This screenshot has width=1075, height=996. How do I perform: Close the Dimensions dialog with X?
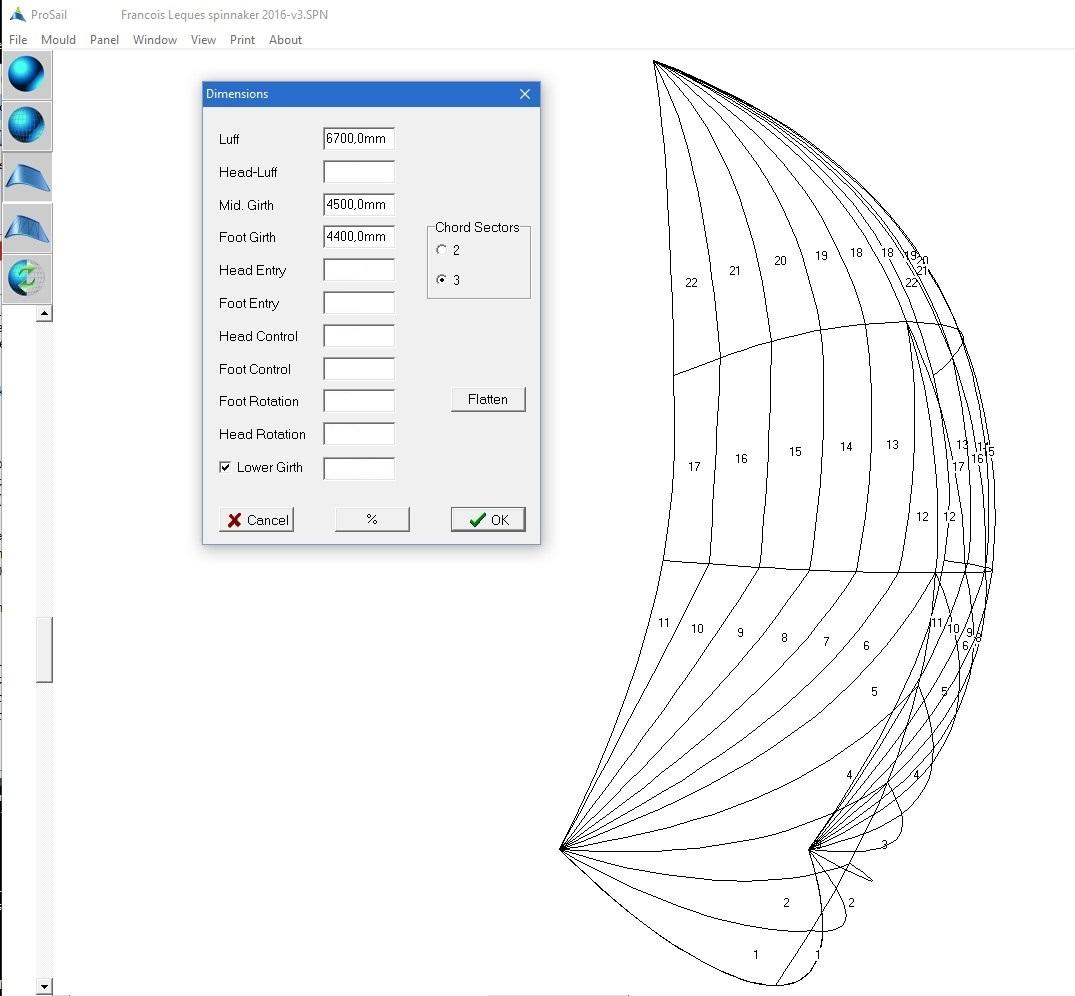525,94
